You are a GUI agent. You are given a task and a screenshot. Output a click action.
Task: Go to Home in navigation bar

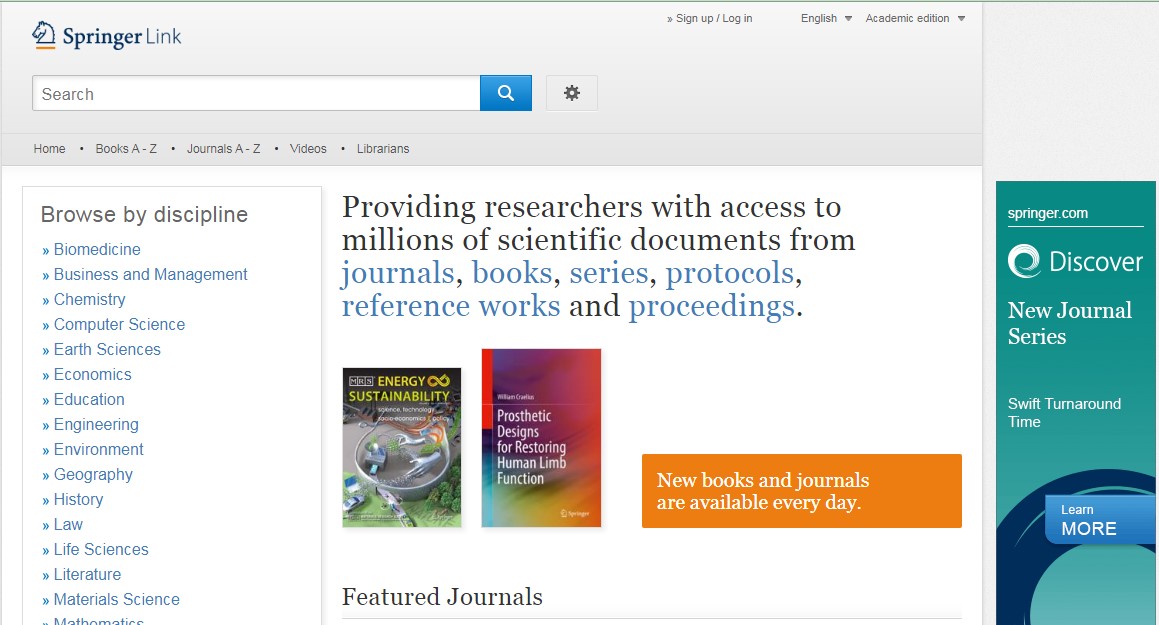(50, 148)
